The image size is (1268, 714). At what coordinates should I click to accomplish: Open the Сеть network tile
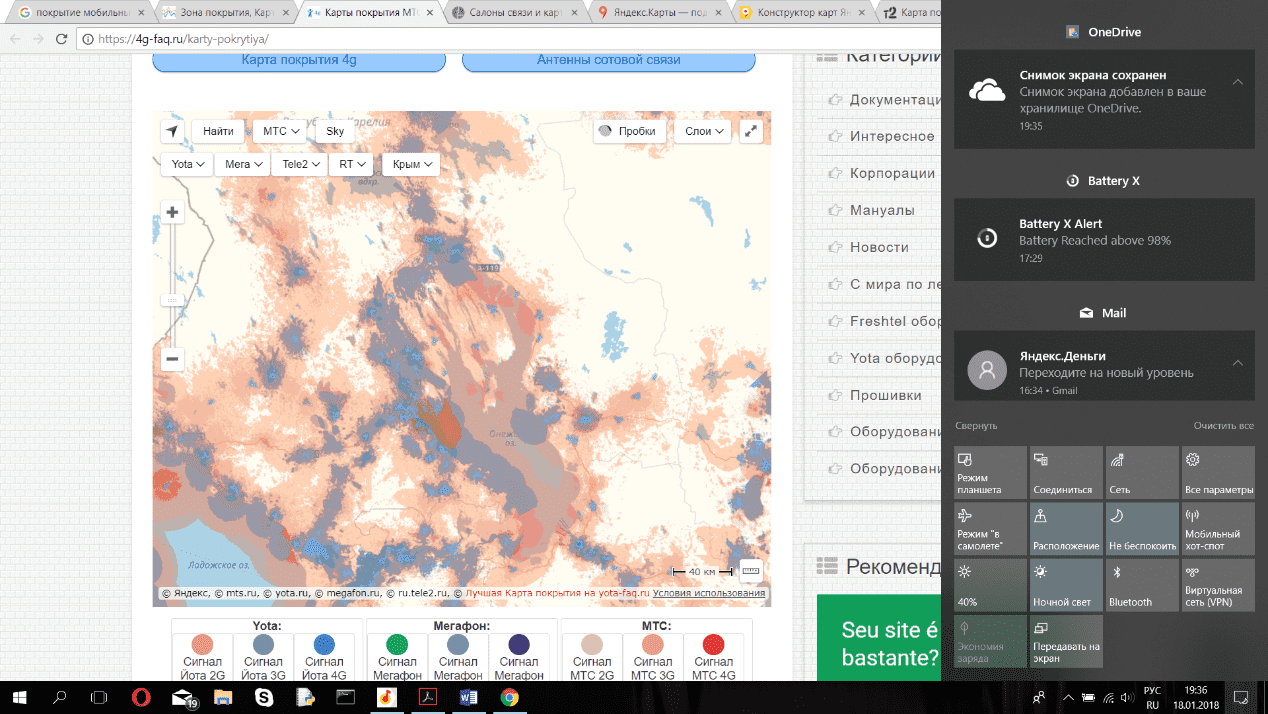point(1142,472)
